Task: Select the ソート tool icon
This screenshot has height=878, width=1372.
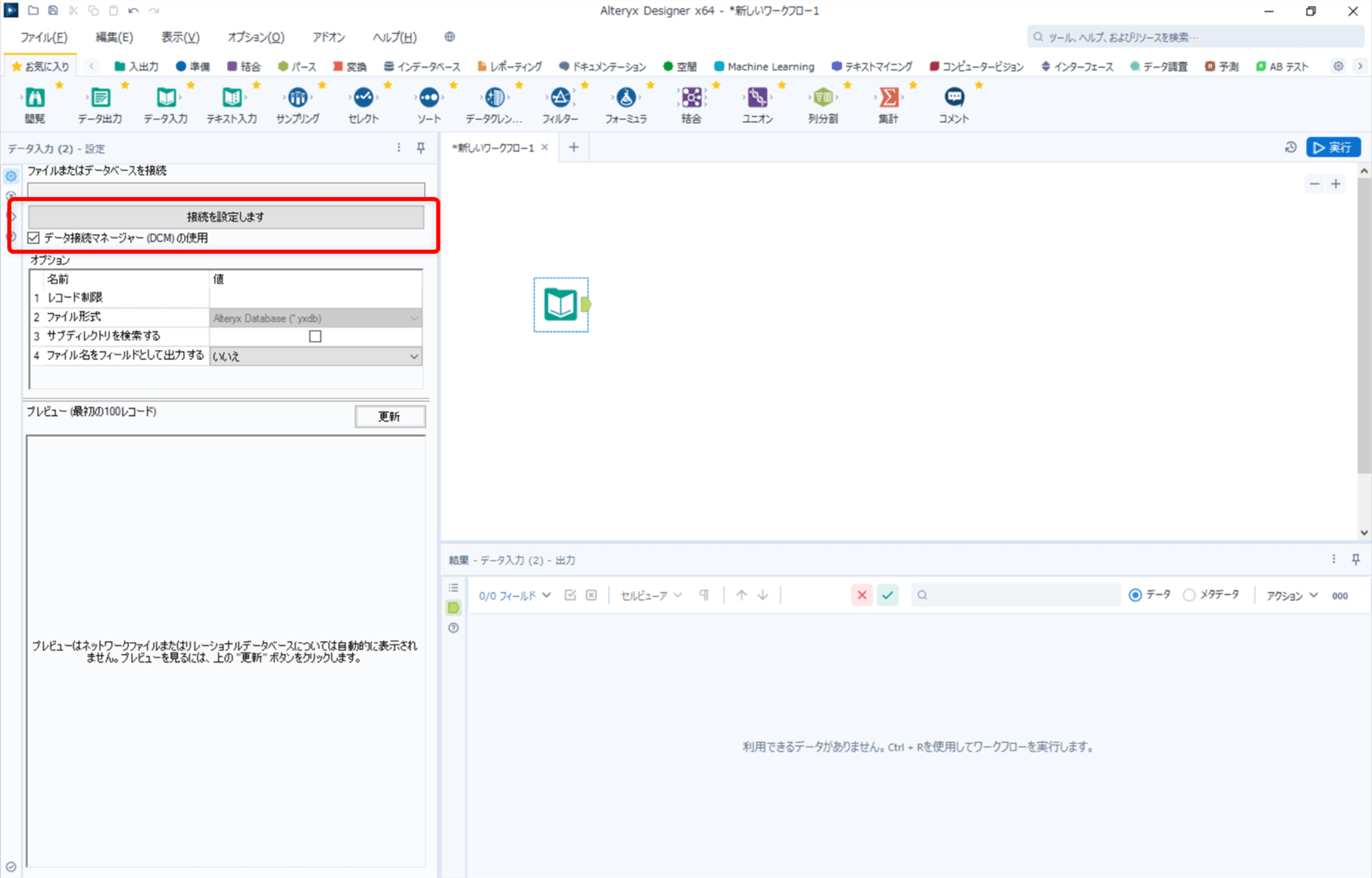Action: pos(429,97)
